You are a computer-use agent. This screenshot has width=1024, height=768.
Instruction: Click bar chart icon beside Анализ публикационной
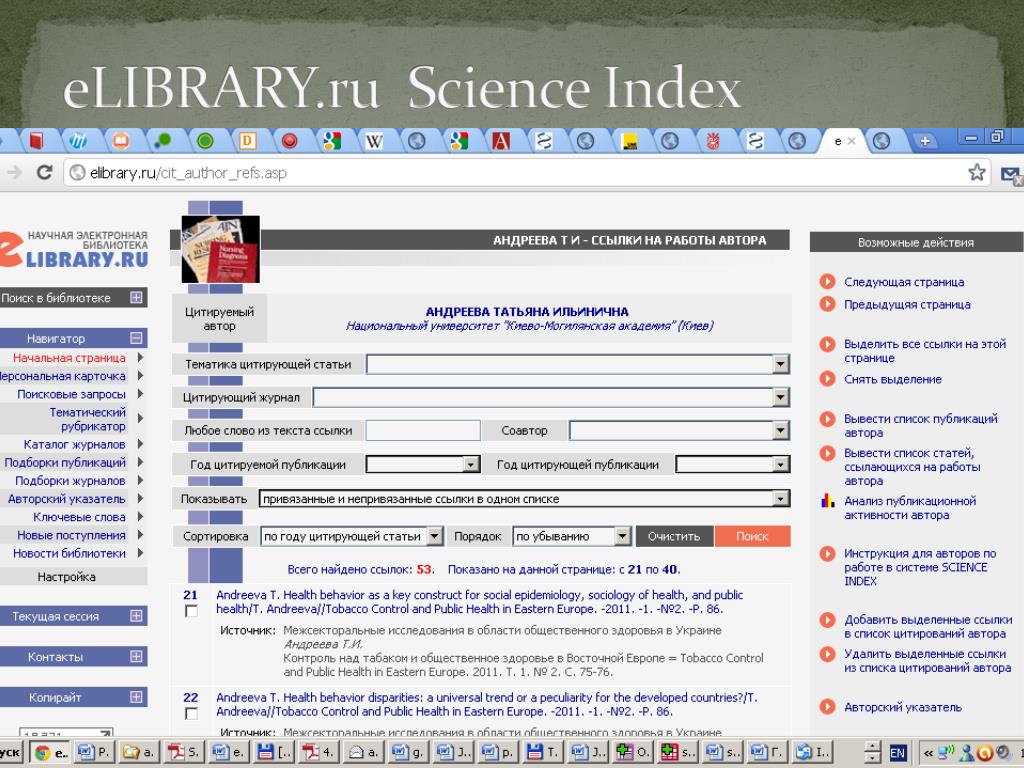coord(827,501)
